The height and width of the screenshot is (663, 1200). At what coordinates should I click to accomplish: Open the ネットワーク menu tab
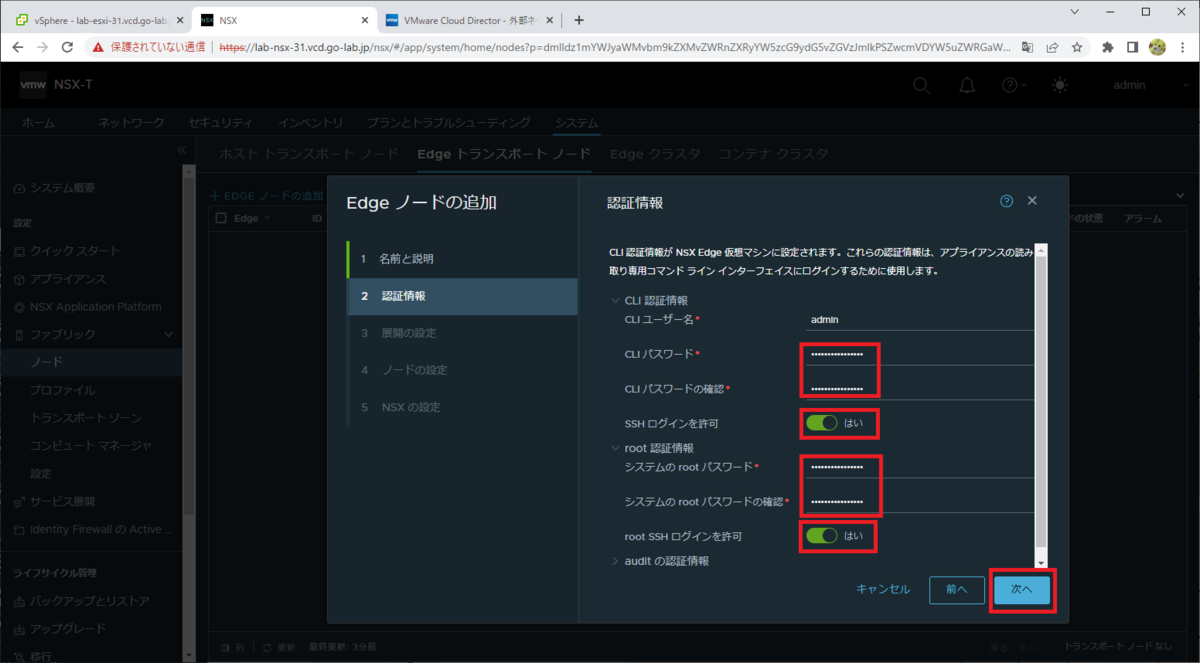[131, 122]
